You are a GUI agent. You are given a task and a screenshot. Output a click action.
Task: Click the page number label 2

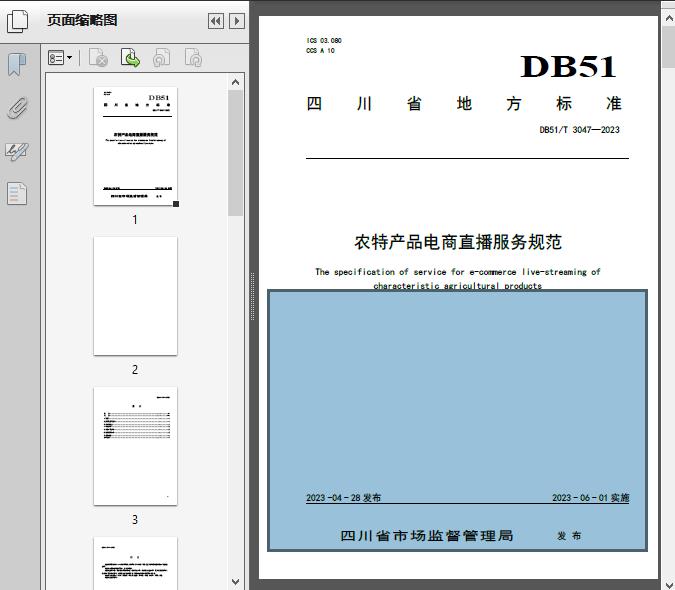(x=135, y=370)
